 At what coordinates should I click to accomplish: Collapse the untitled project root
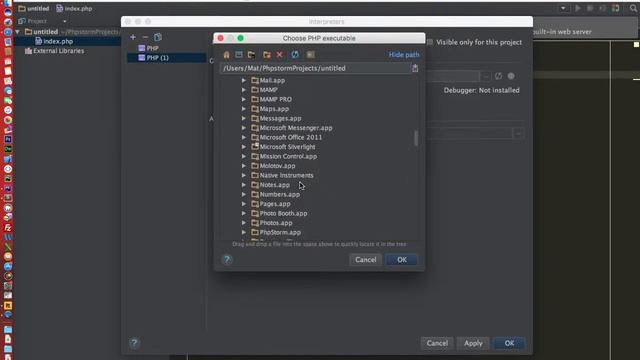coord(18,31)
